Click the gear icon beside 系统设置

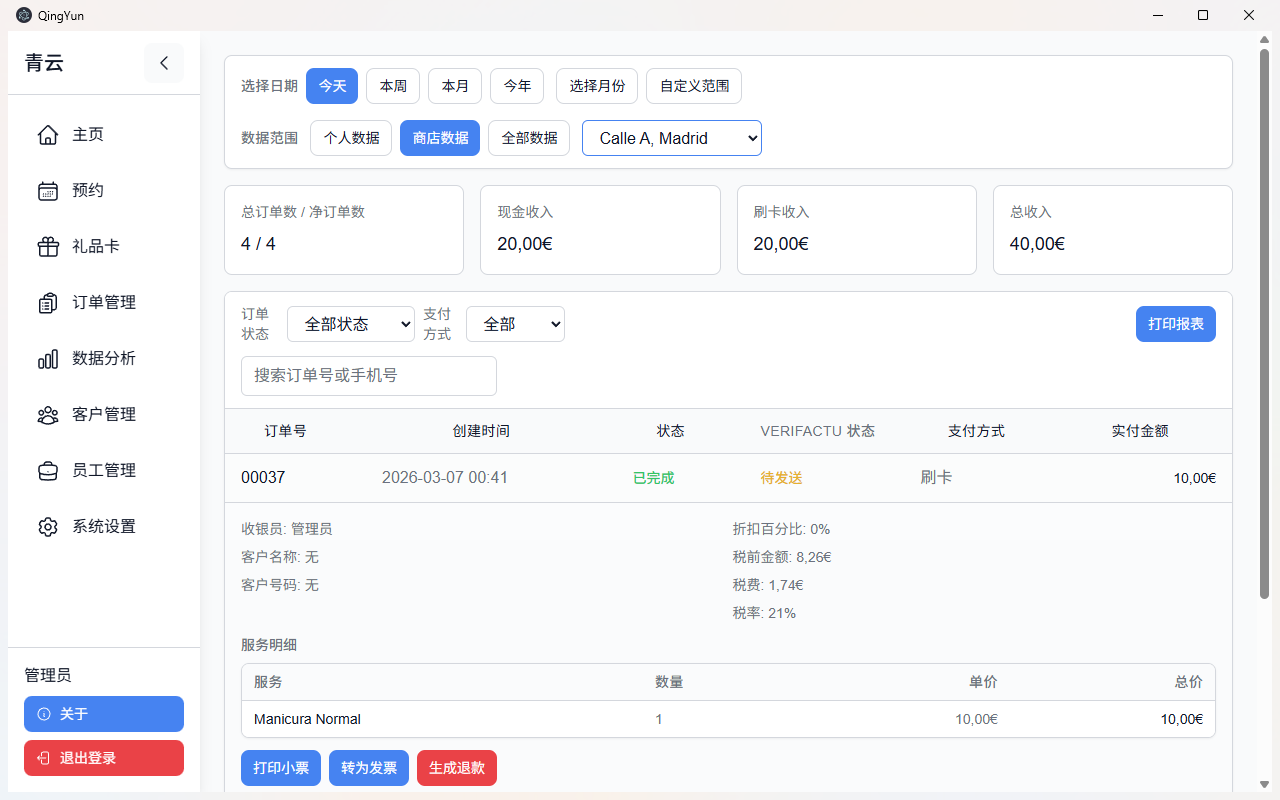(x=48, y=527)
